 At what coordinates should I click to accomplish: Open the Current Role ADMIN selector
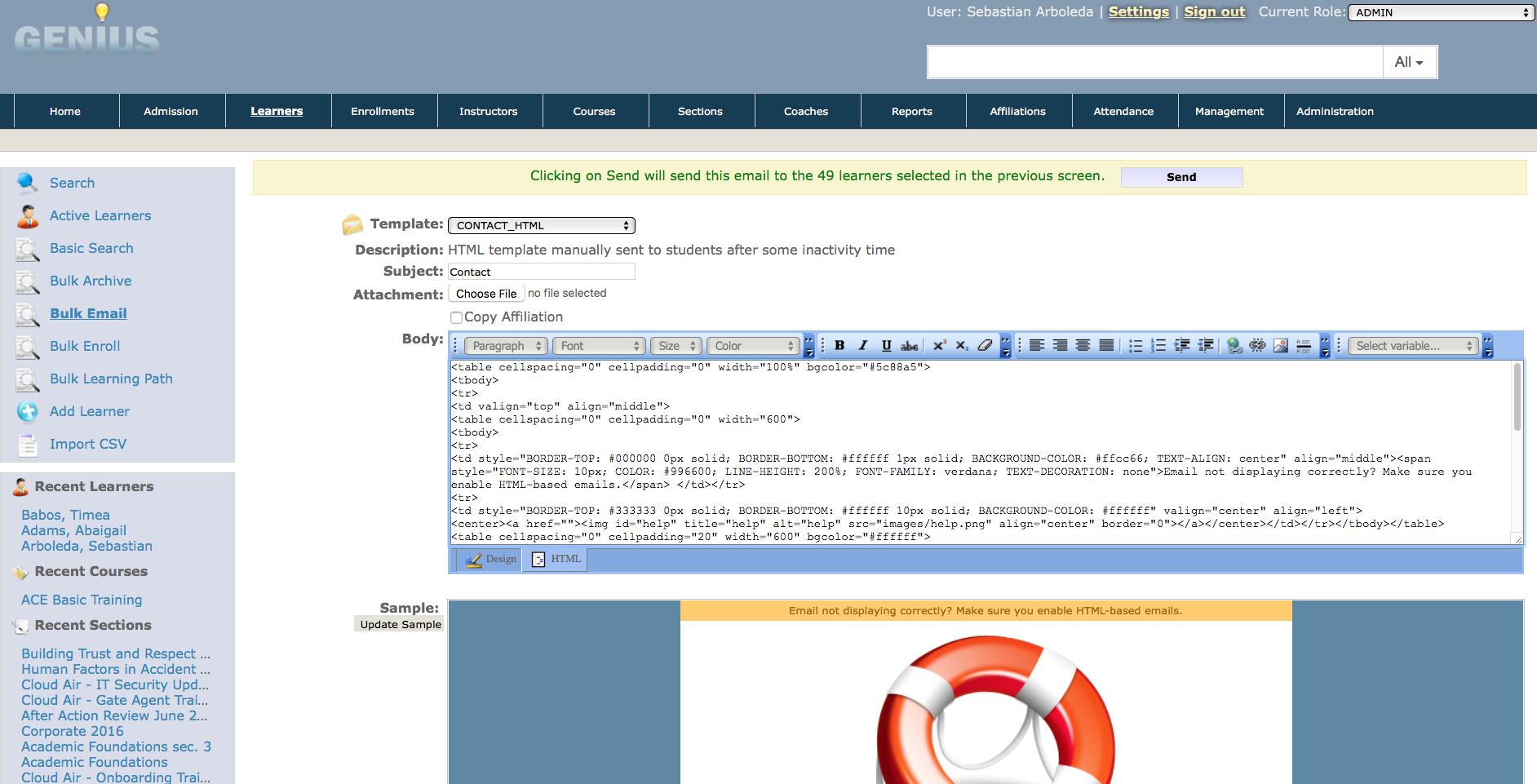pyautogui.click(x=1441, y=13)
